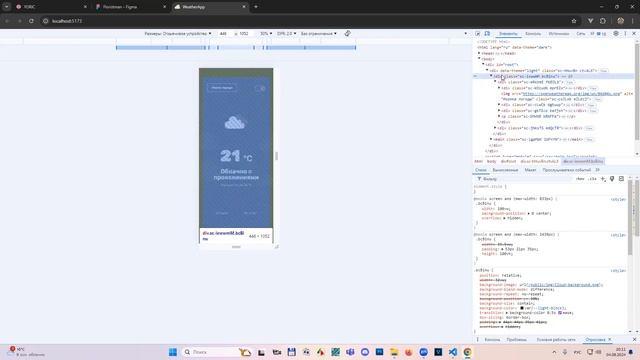
Task: Open the Sources tab in DevTools
Action: (x=559, y=33)
